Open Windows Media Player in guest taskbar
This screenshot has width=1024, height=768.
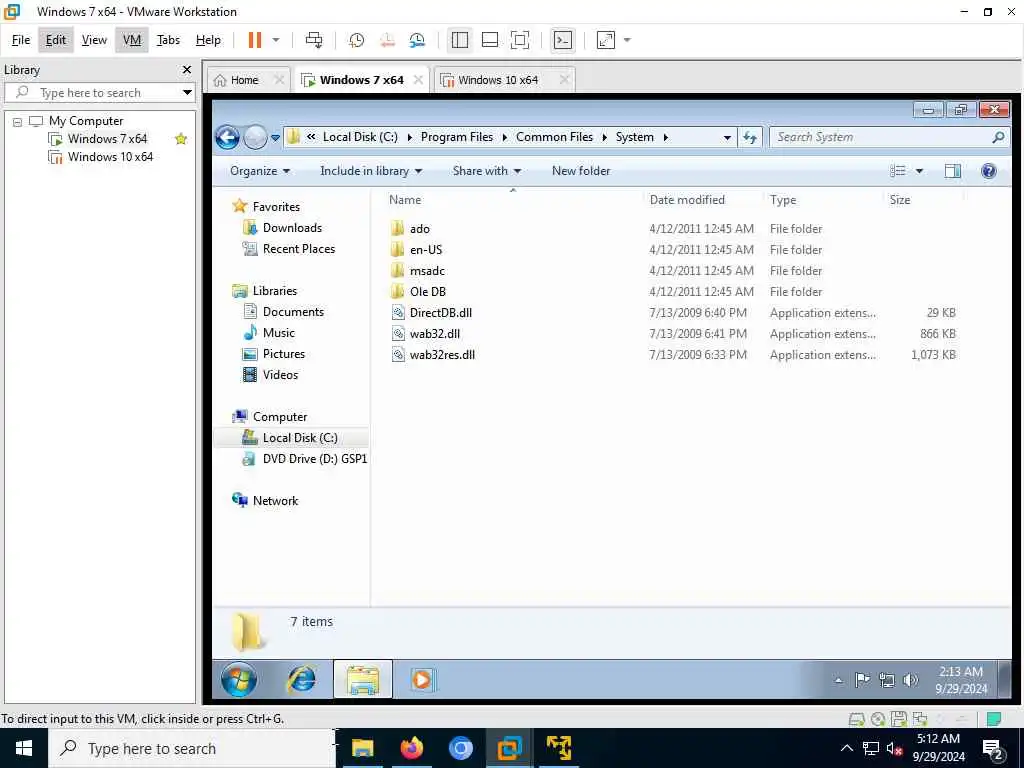[x=423, y=679]
